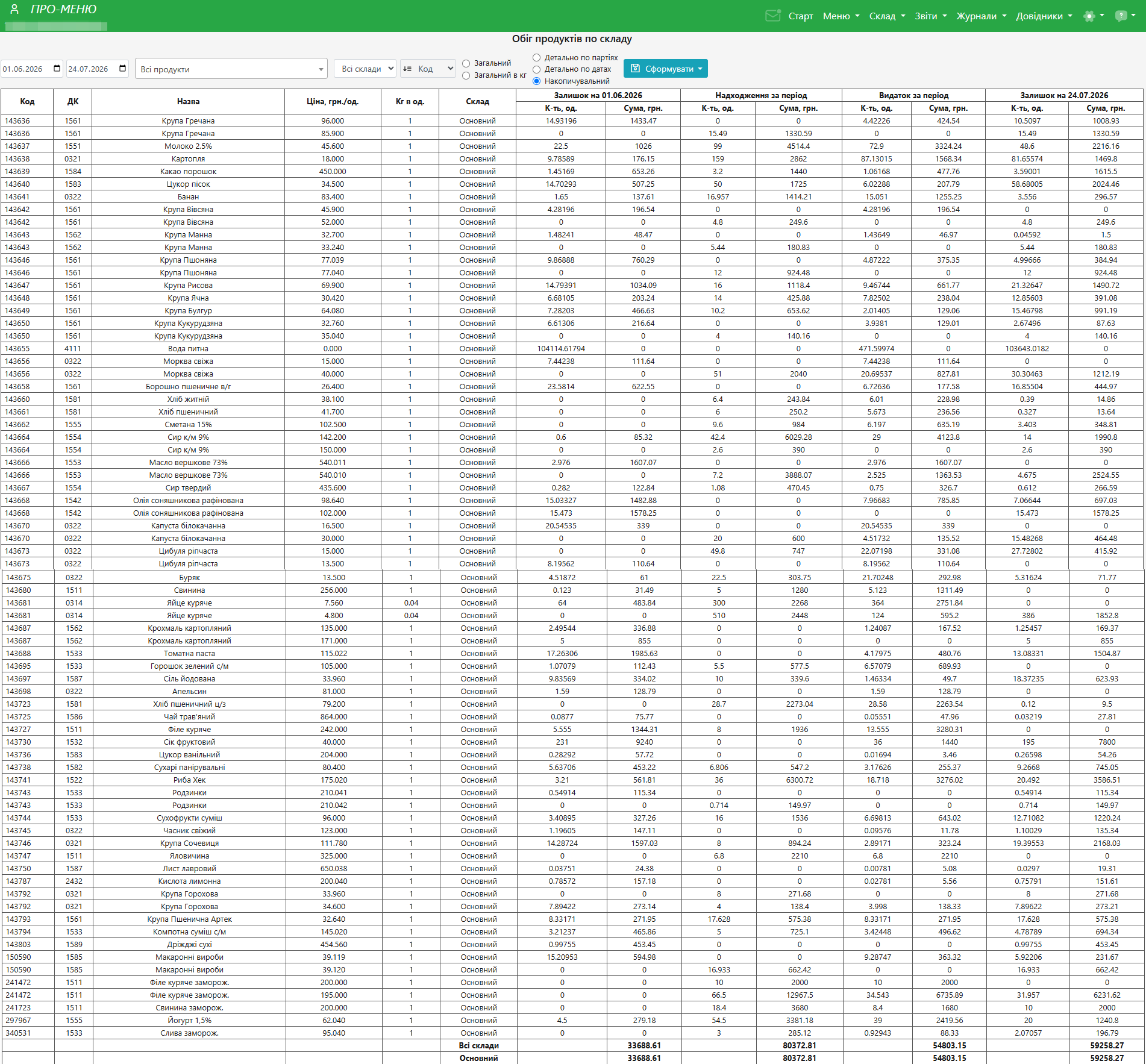Expand the arrow on the Сформувати button

[700, 69]
